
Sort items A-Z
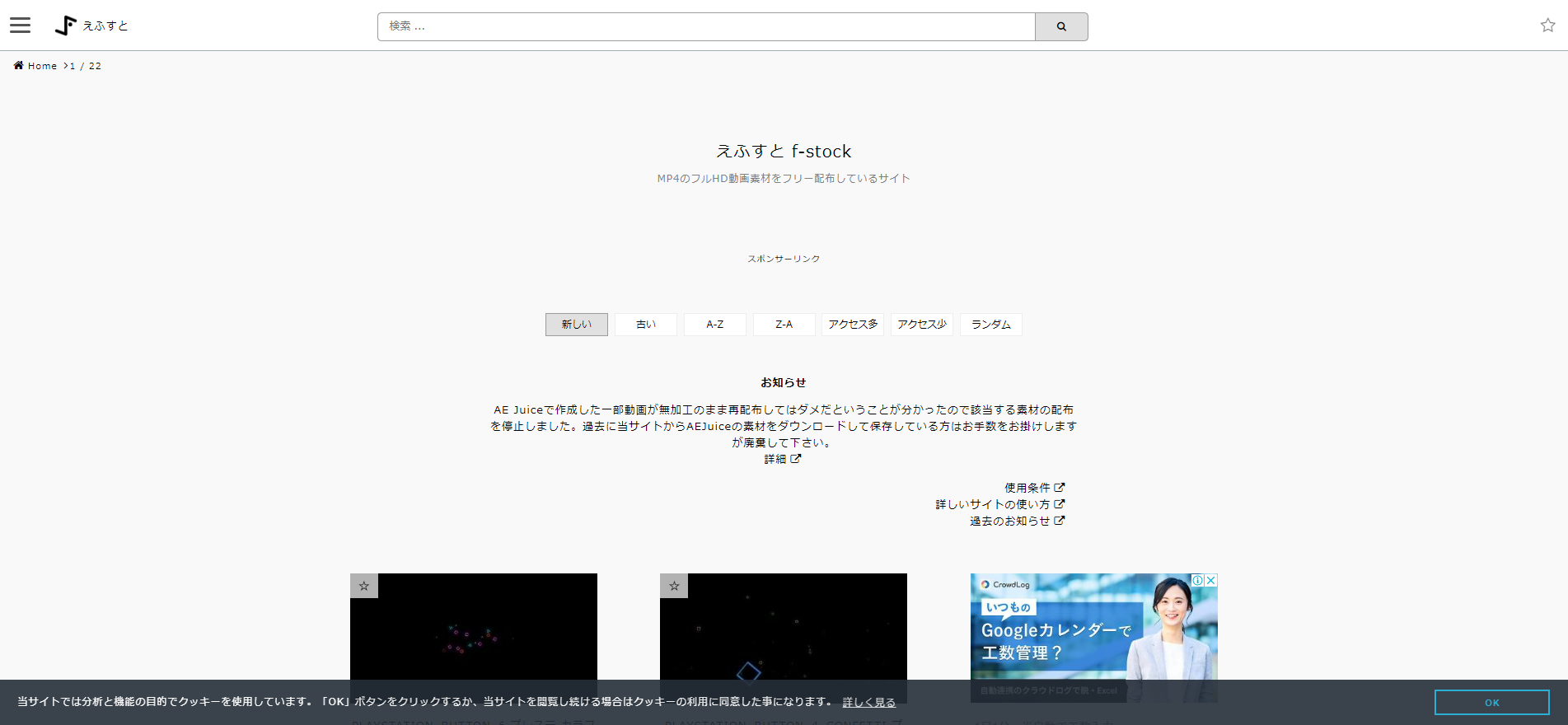click(715, 325)
